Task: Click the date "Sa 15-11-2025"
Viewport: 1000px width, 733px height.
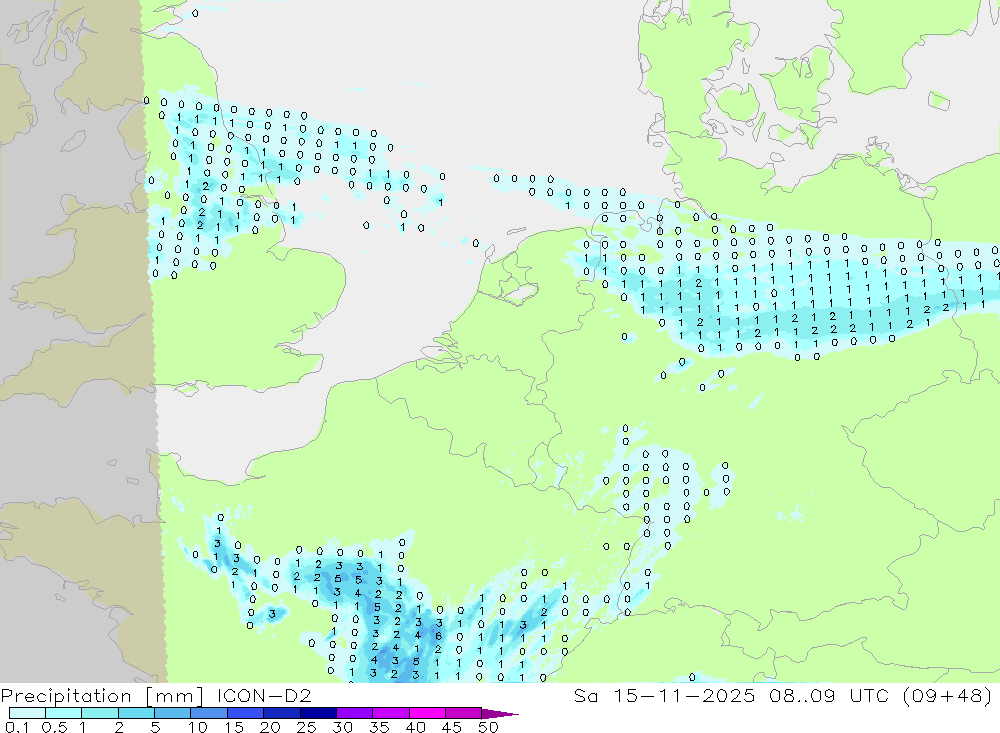Action: point(664,695)
